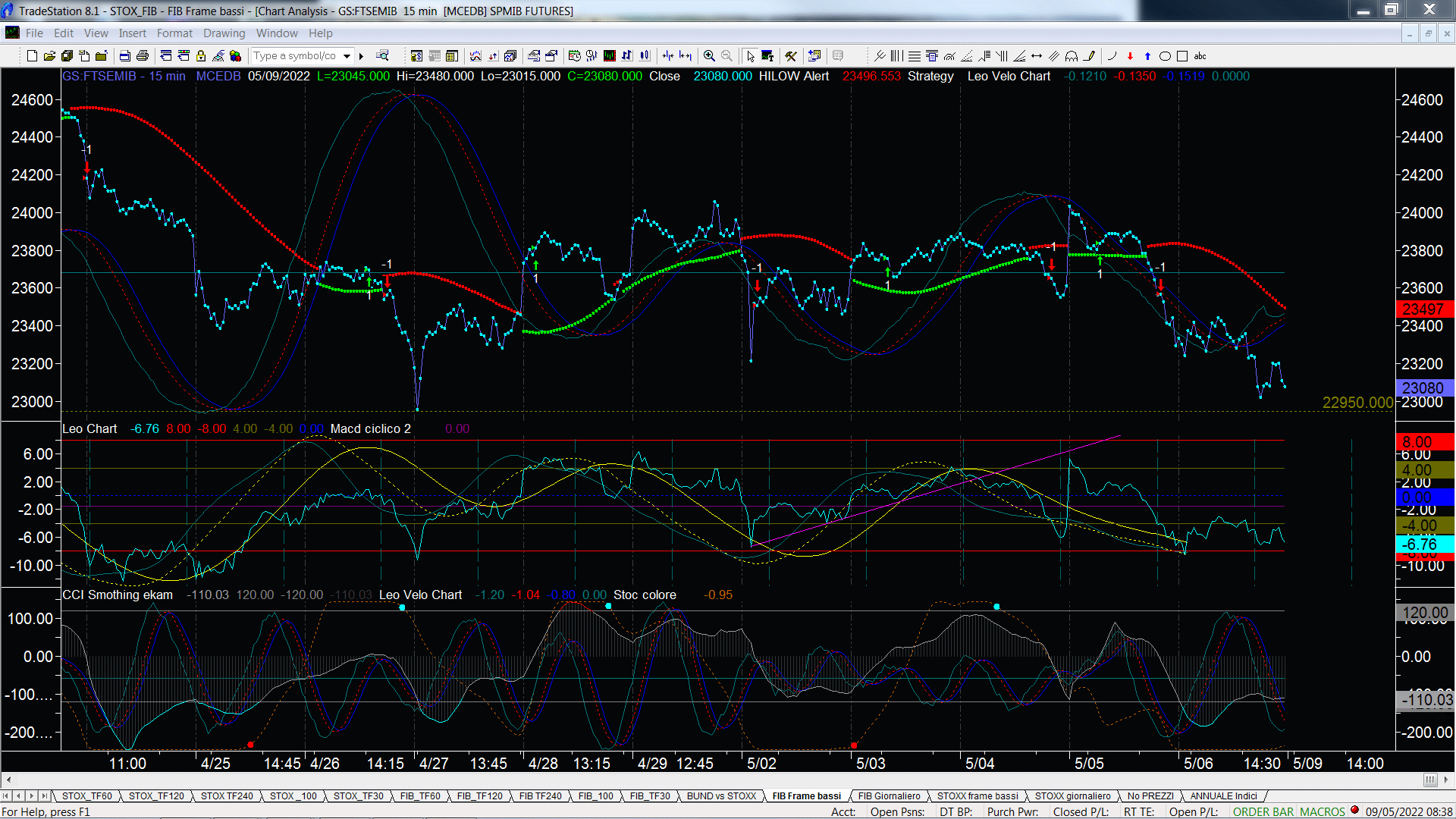
Task: Click the chart text tool icon
Action: [767, 56]
